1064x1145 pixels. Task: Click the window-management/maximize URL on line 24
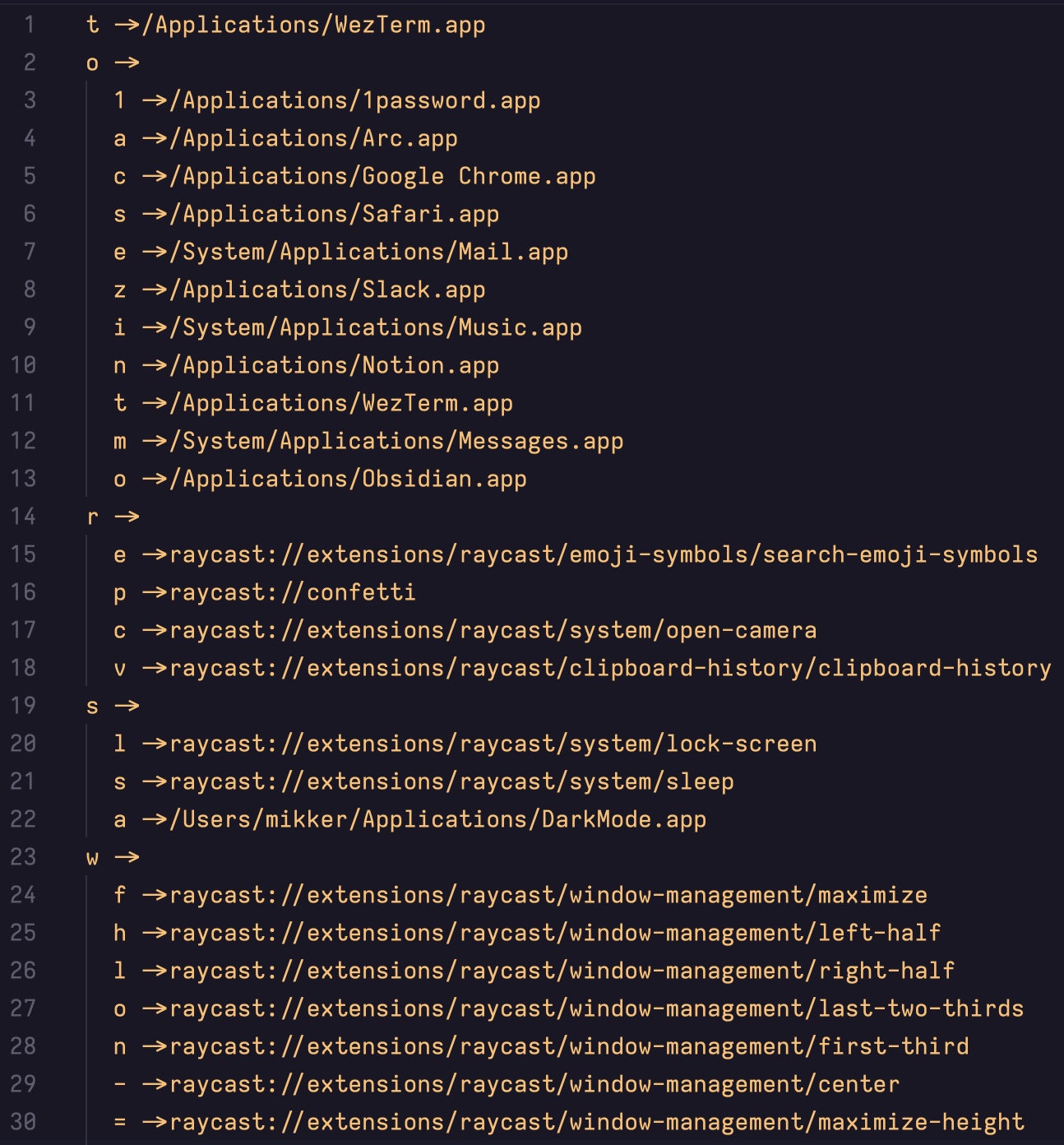click(548, 895)
